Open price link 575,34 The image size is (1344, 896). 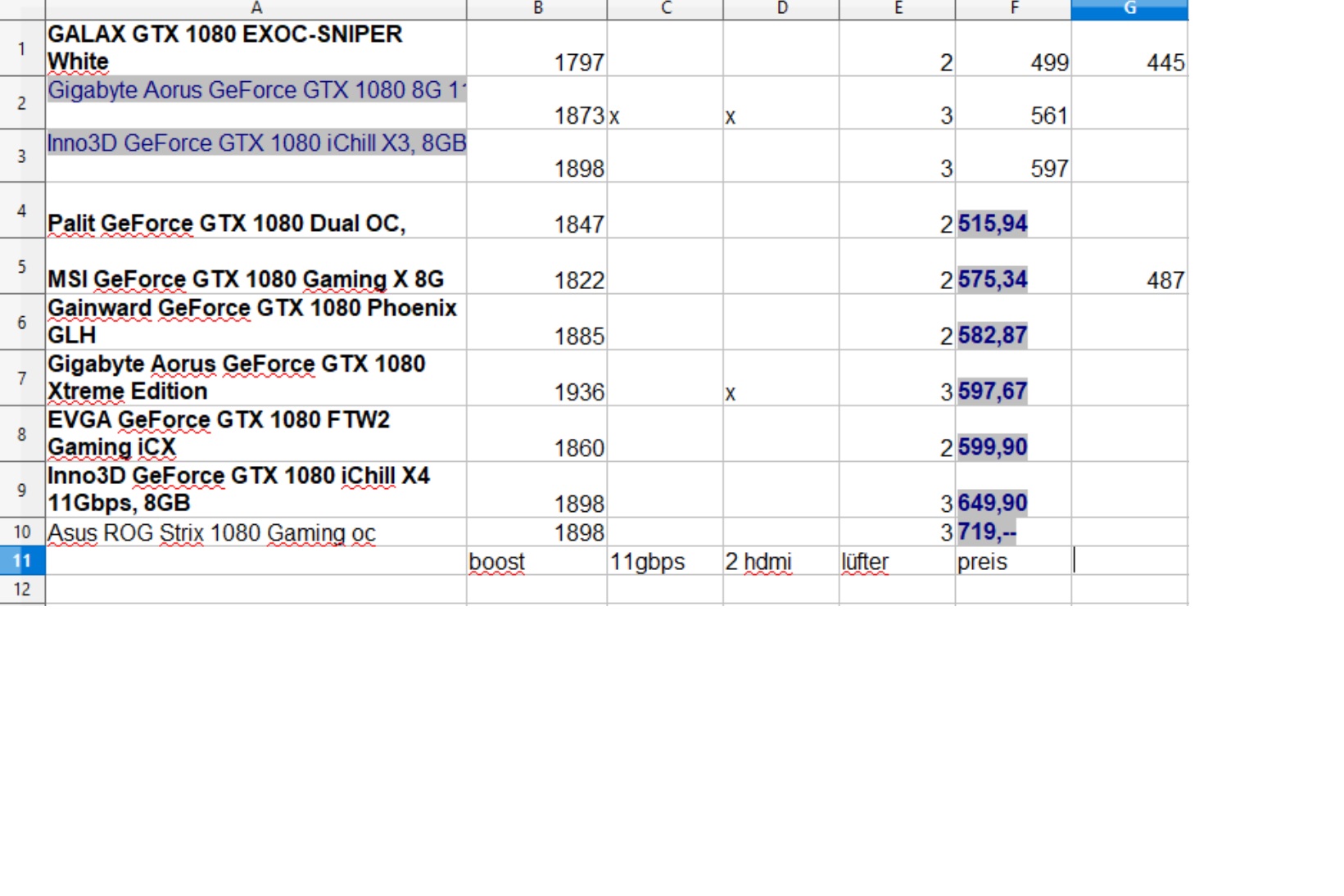(x=992, y=279)
